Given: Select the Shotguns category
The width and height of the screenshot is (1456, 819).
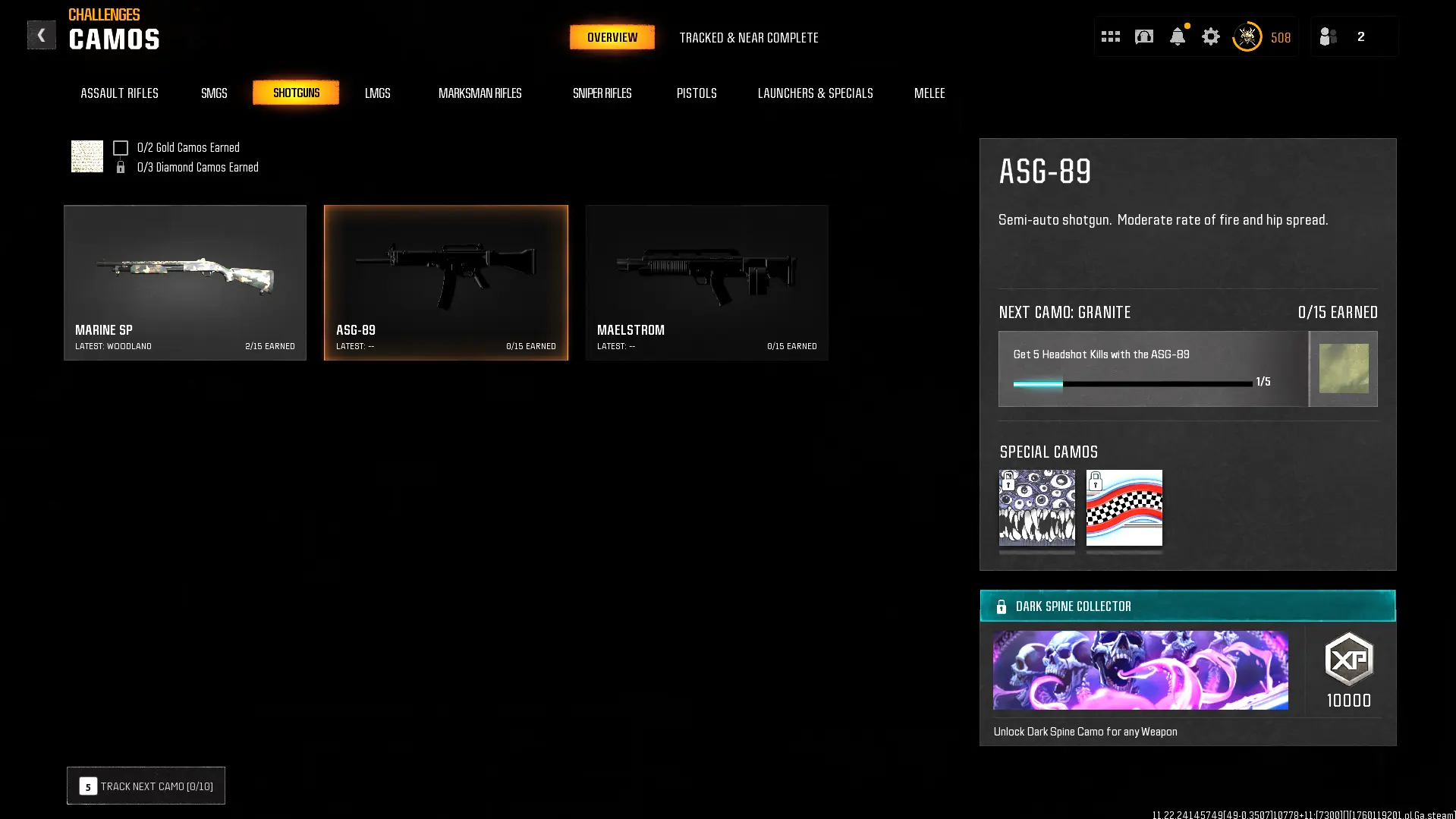Looking at the screenshot, I should pos(296,93).
